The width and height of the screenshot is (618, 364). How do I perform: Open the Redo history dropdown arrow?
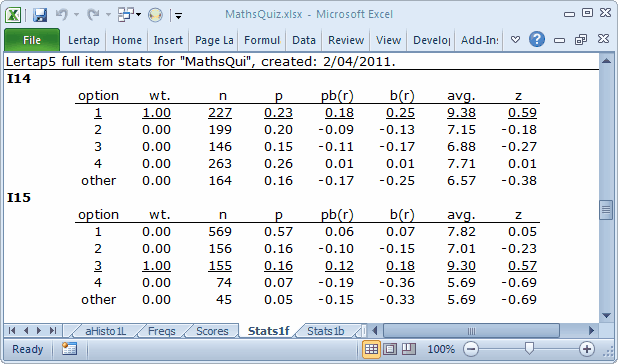pos(108,15)
